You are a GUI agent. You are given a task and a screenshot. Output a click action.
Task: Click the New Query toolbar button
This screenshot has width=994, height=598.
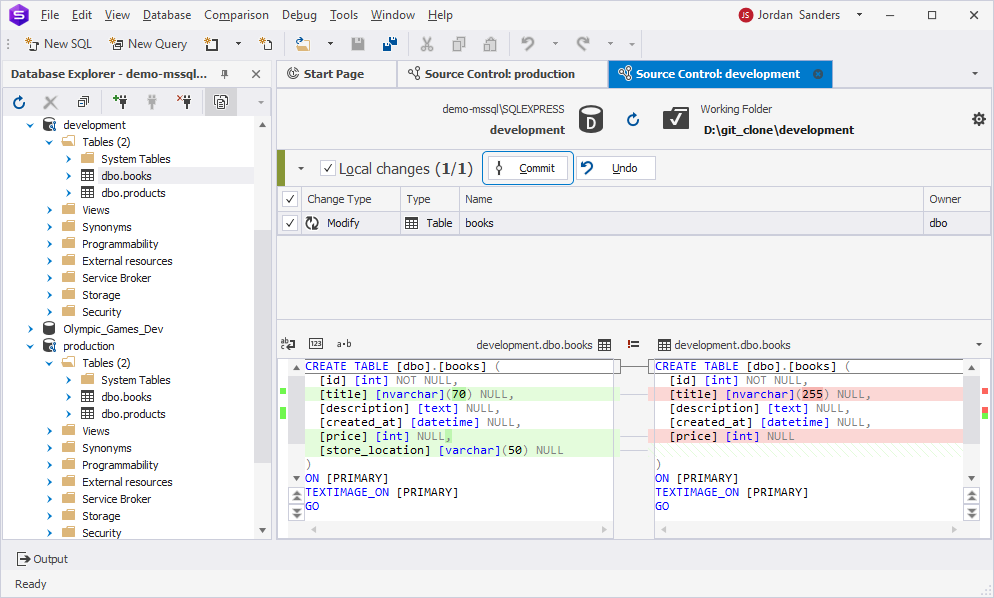[x=148, y=44]
